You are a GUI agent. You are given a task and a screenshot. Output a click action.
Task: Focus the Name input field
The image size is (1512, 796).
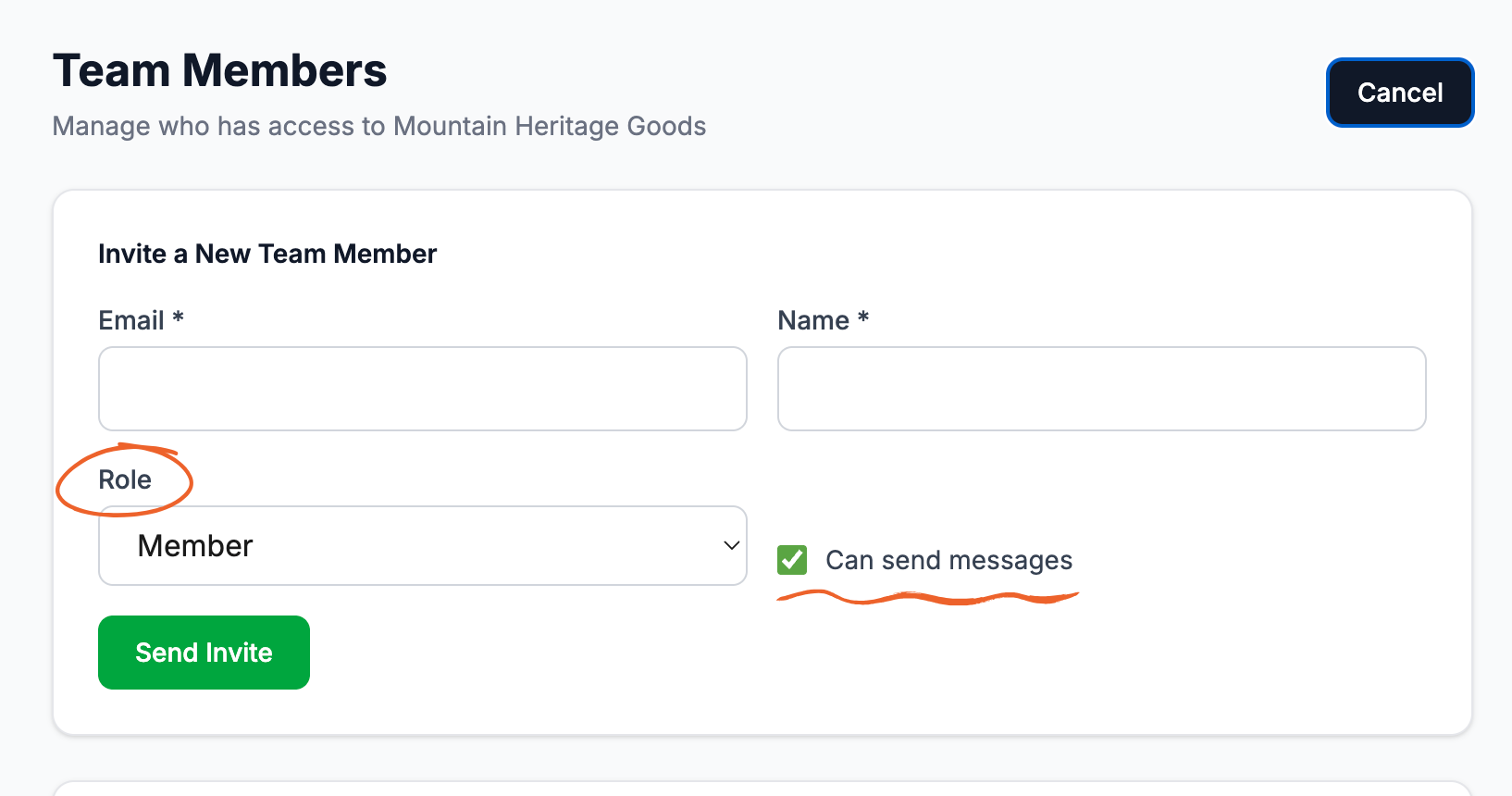[1102, 389]
